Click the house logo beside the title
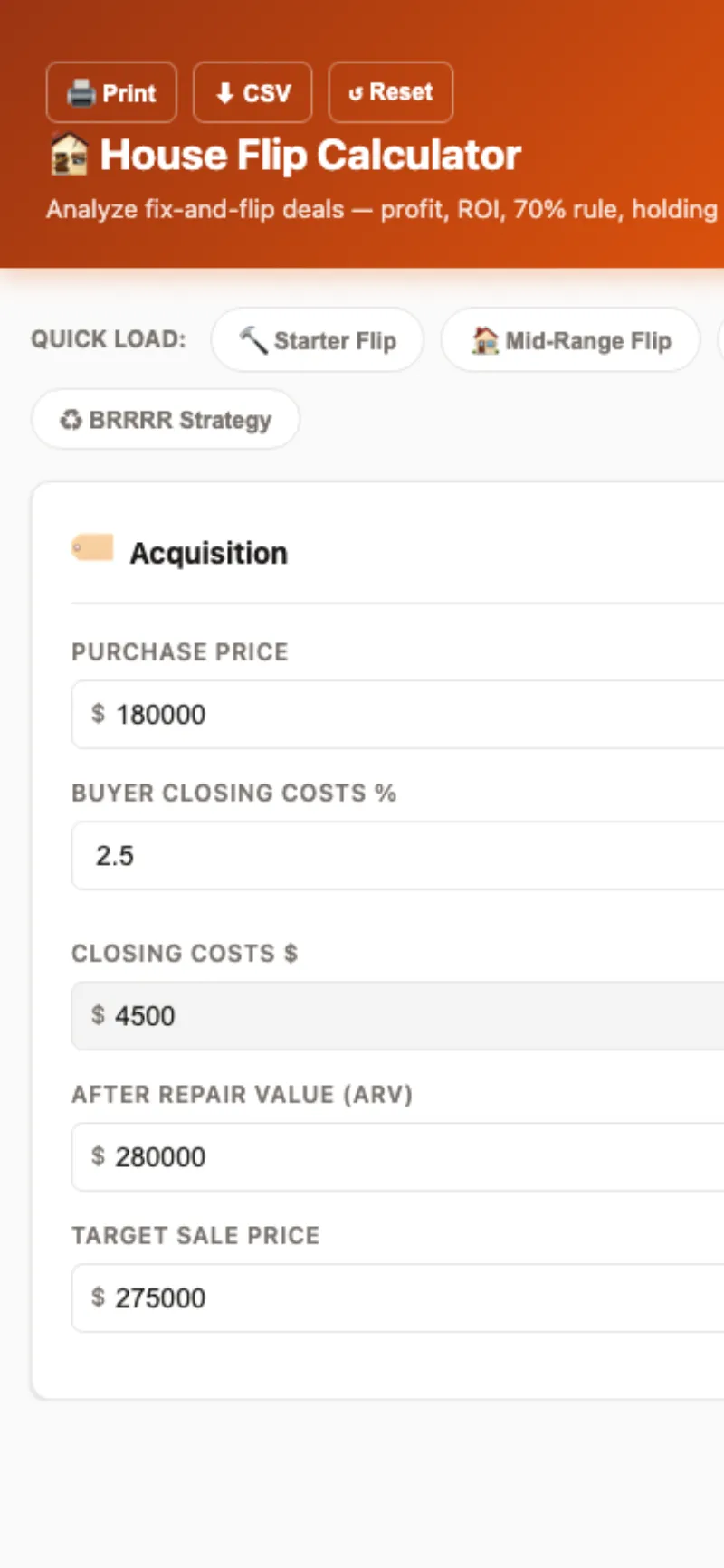This screenshot has height=1568, width=724. (69, 155)
